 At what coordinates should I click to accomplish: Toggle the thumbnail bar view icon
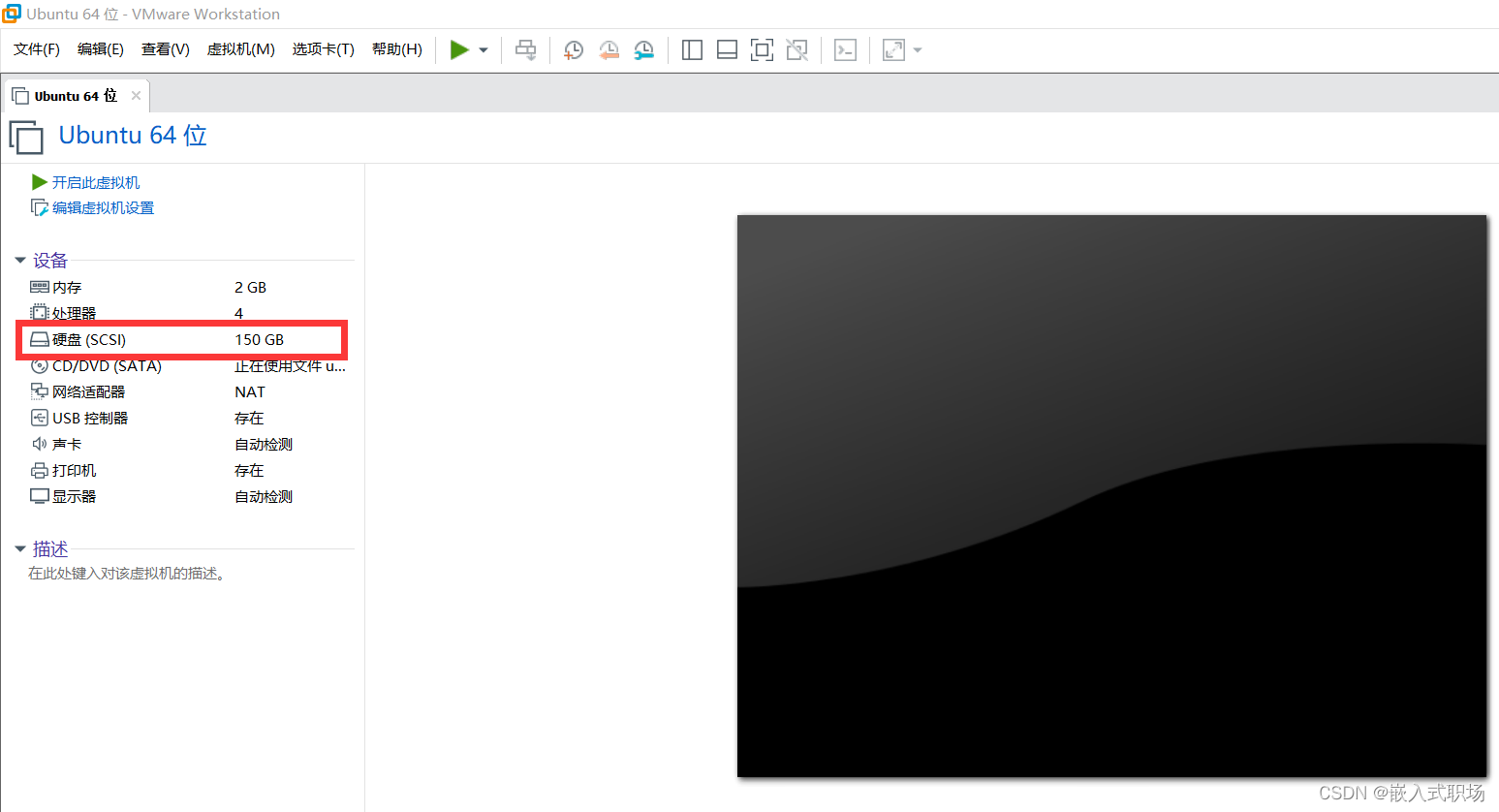[x=727, y=49]
